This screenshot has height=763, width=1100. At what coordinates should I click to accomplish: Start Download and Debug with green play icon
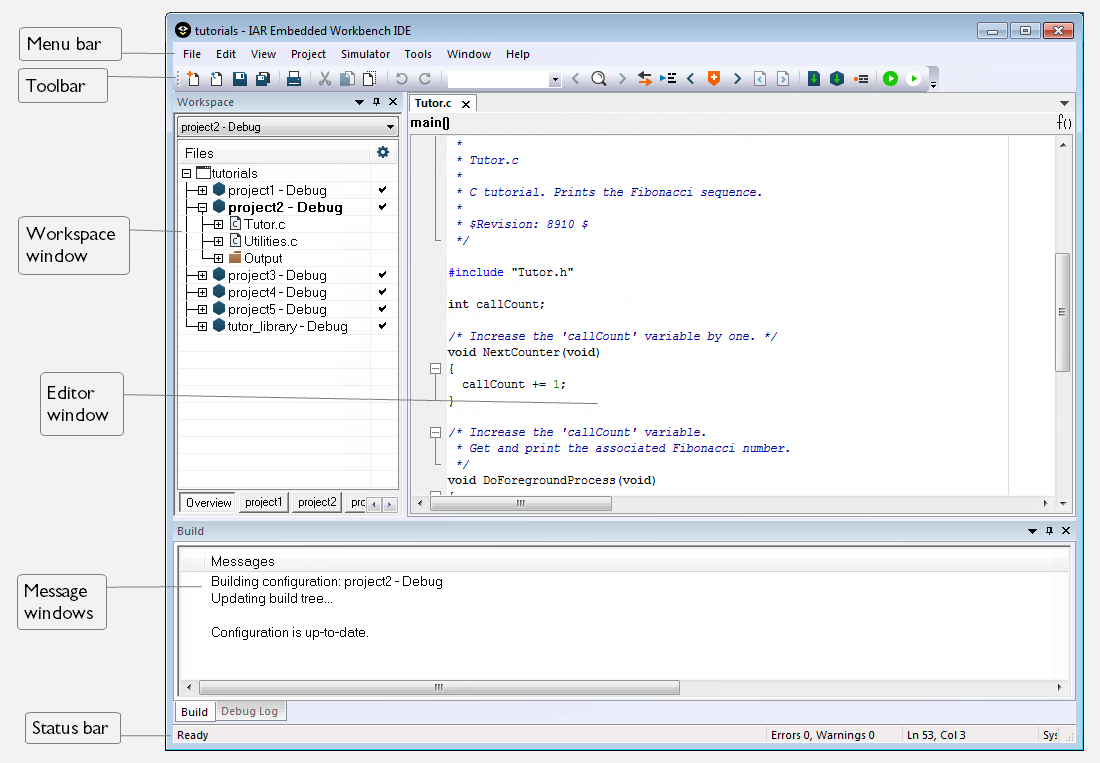(x=890, y=79)
